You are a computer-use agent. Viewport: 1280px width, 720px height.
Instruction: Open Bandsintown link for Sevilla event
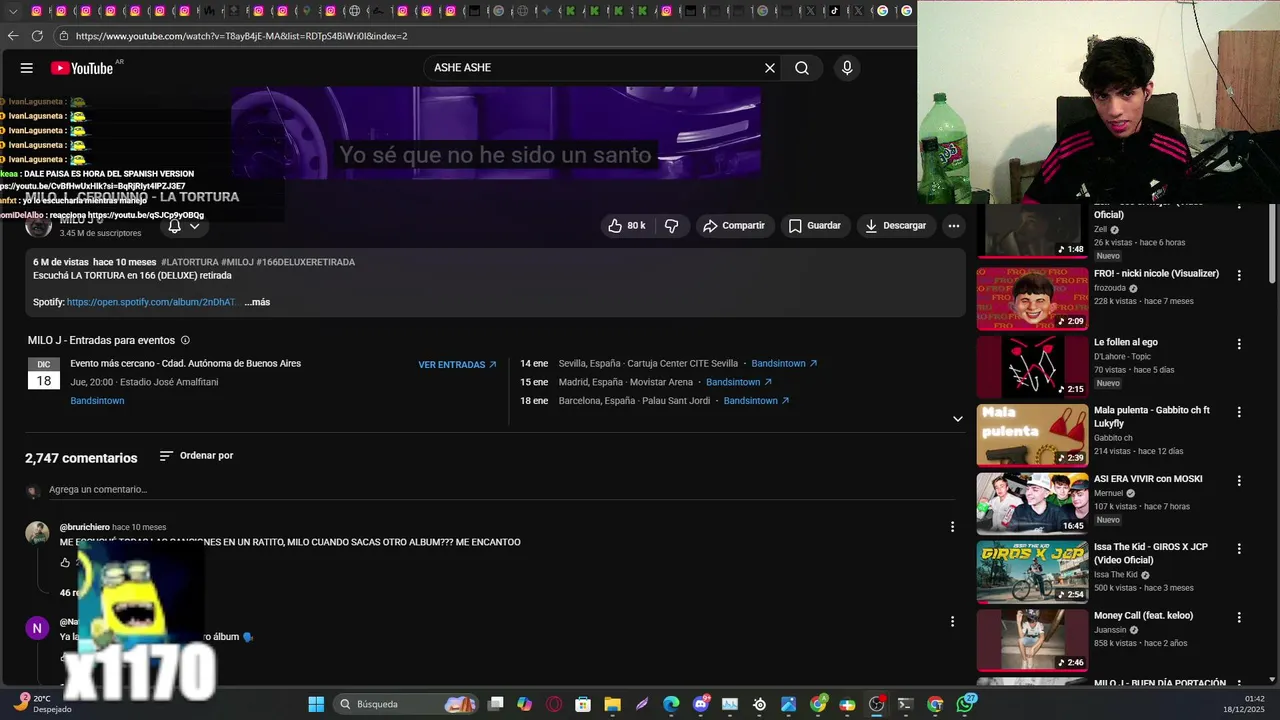tap(784, 364)
